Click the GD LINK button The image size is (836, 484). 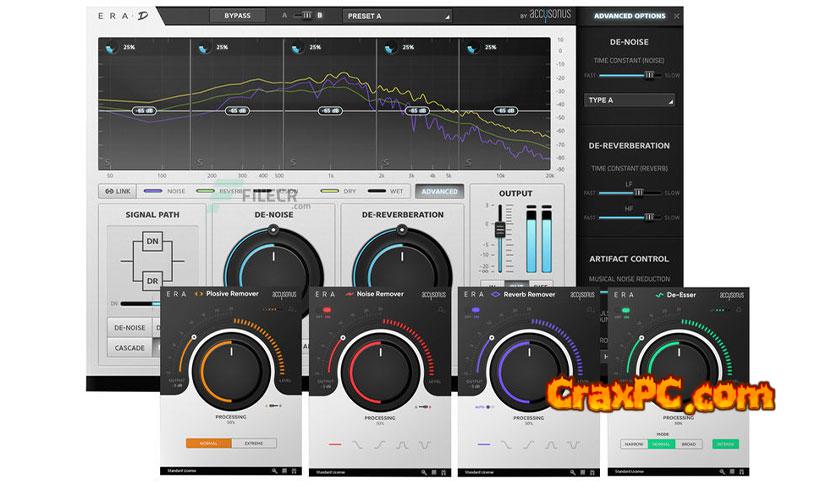(x=118, y=191)
